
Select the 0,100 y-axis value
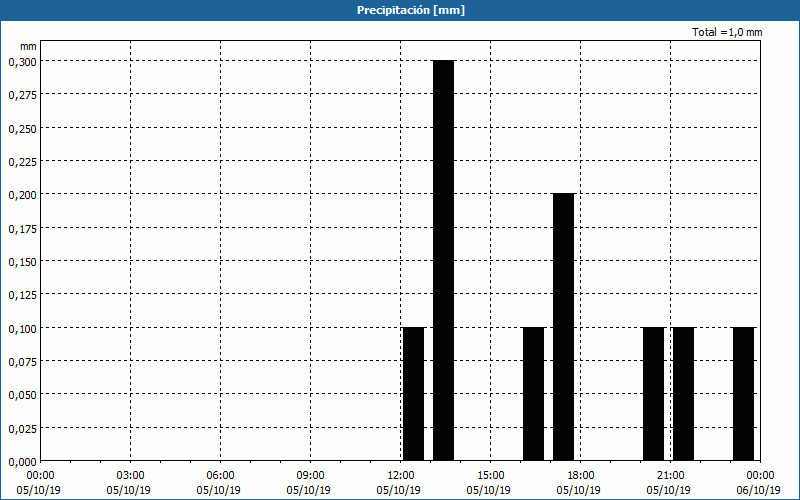tap(23, 329)
